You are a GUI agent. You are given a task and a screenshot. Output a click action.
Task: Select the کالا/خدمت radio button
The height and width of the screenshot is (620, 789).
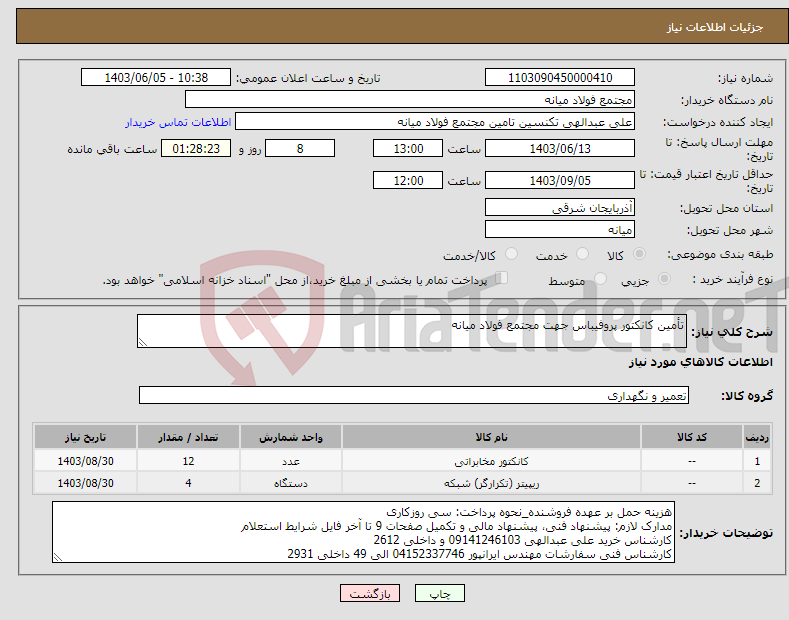click(511, 254)
